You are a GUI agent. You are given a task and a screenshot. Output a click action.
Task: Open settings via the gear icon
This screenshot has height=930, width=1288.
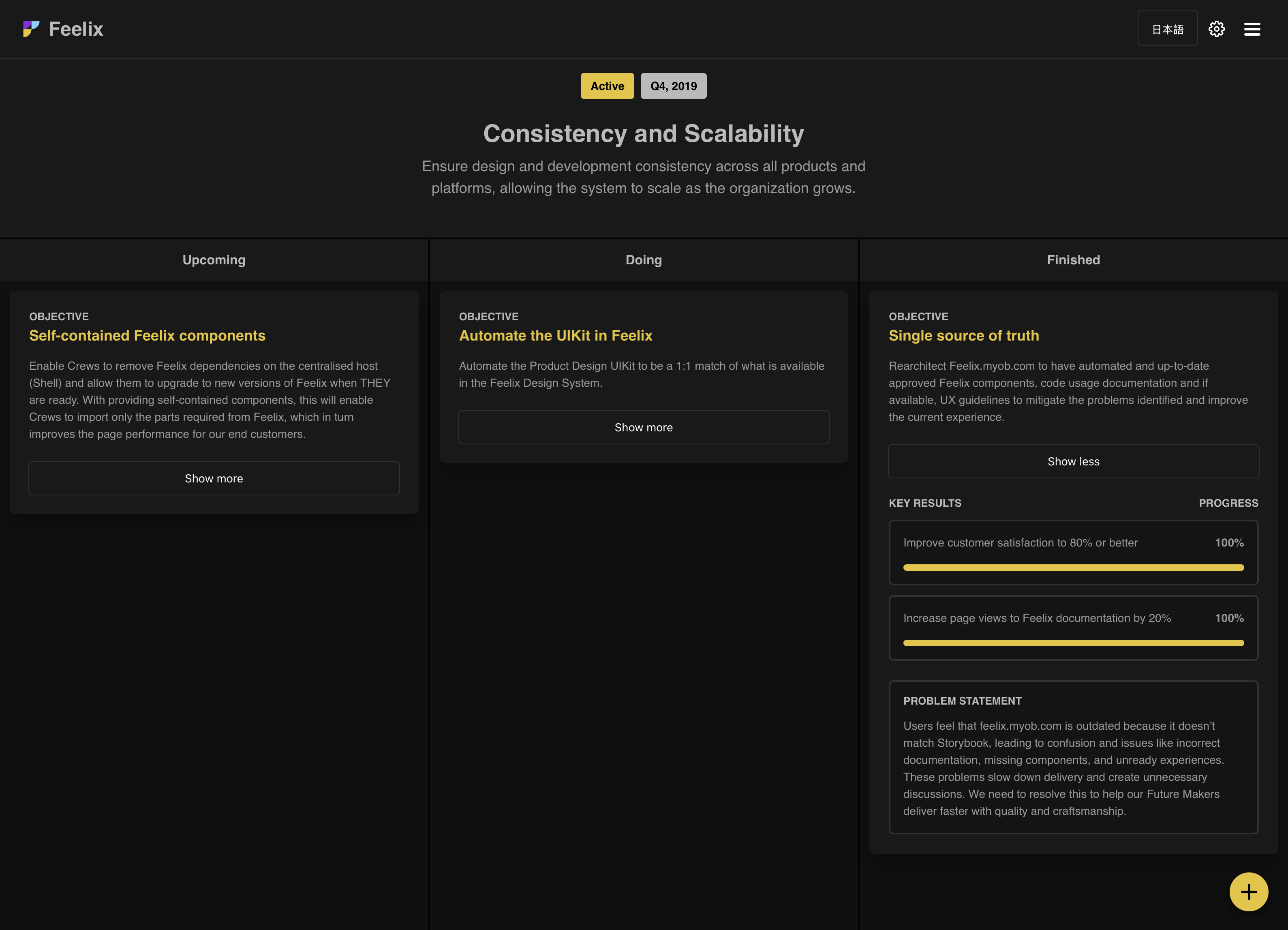point(1216,29)
